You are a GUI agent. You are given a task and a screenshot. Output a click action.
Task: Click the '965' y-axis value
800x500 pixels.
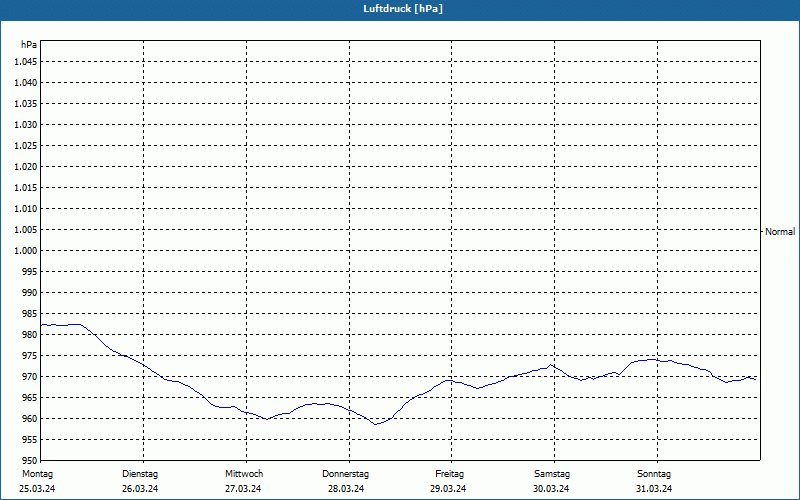[30, 397]
